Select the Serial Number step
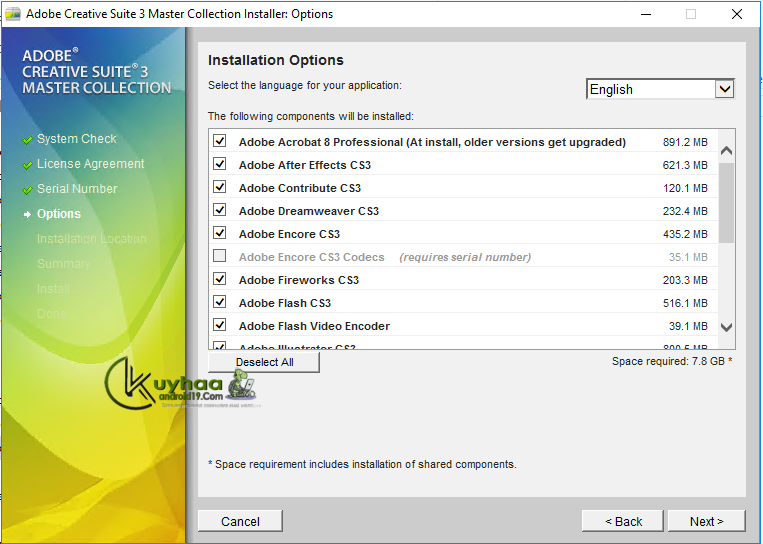763x544 pixels. [77, 189]
